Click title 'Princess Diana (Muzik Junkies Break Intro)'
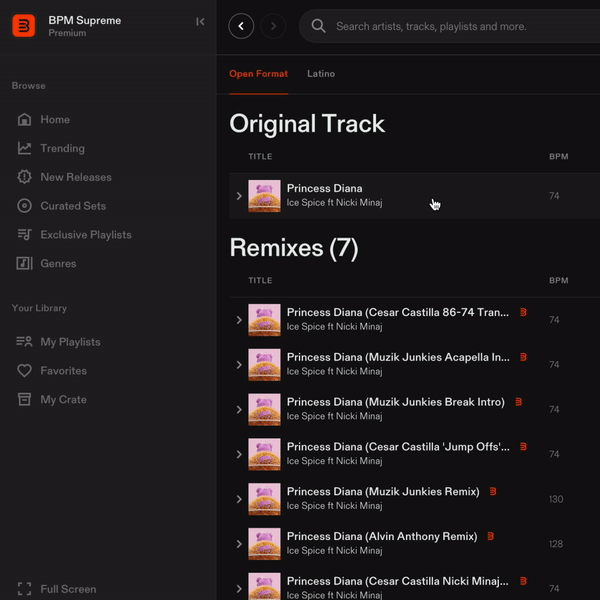Screen dimensions: 600x600 396,402
